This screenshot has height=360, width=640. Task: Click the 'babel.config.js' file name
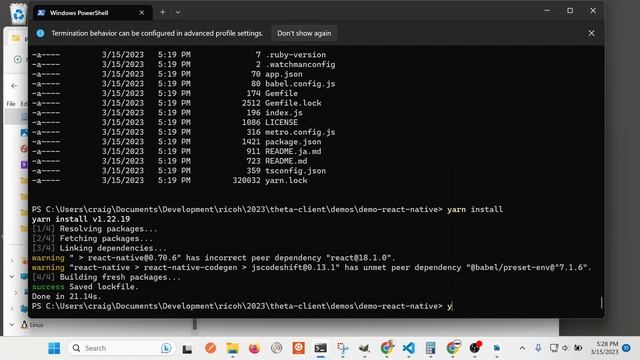[300, 84]
